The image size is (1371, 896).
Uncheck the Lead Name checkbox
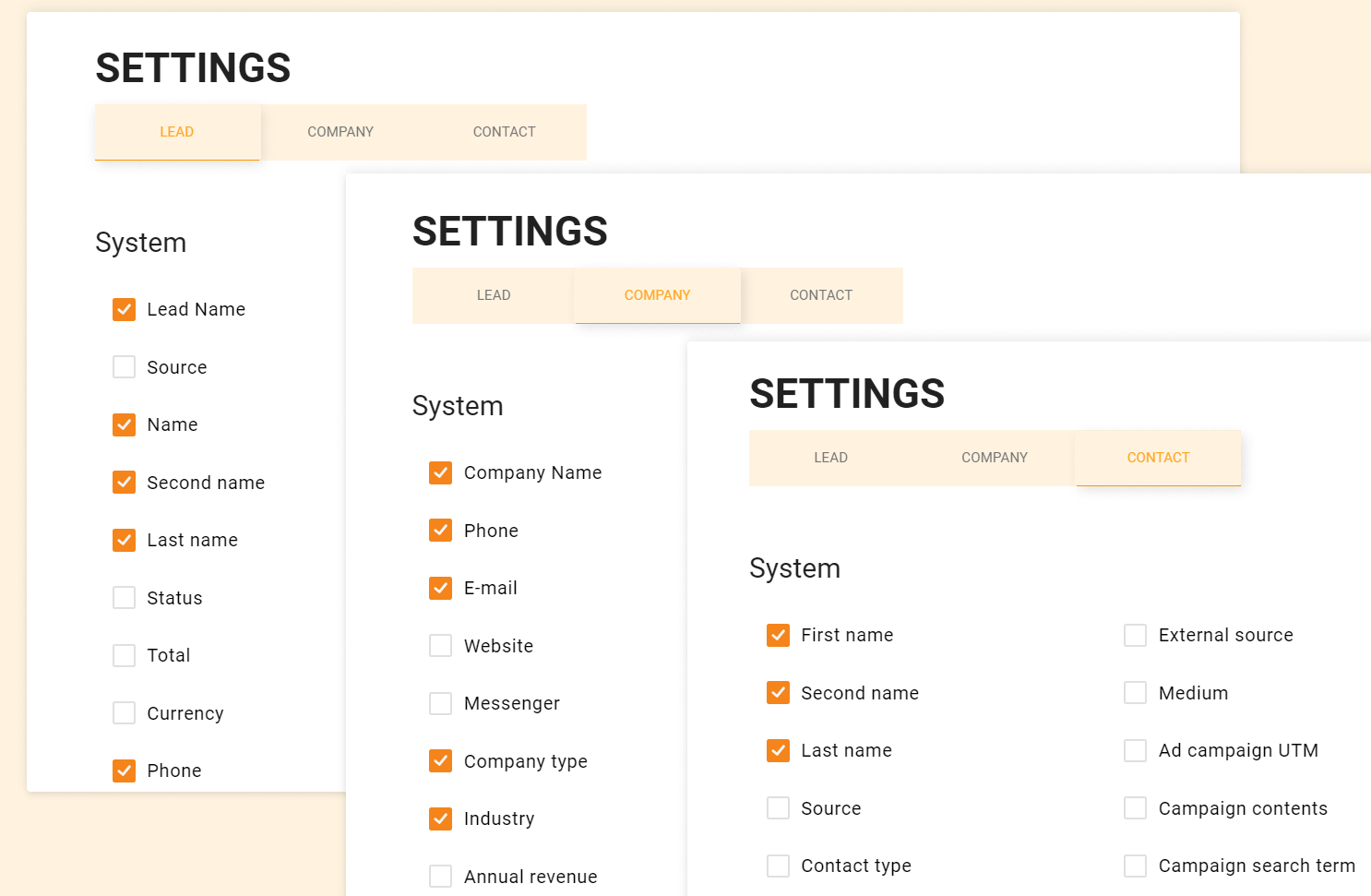point(124,309)
